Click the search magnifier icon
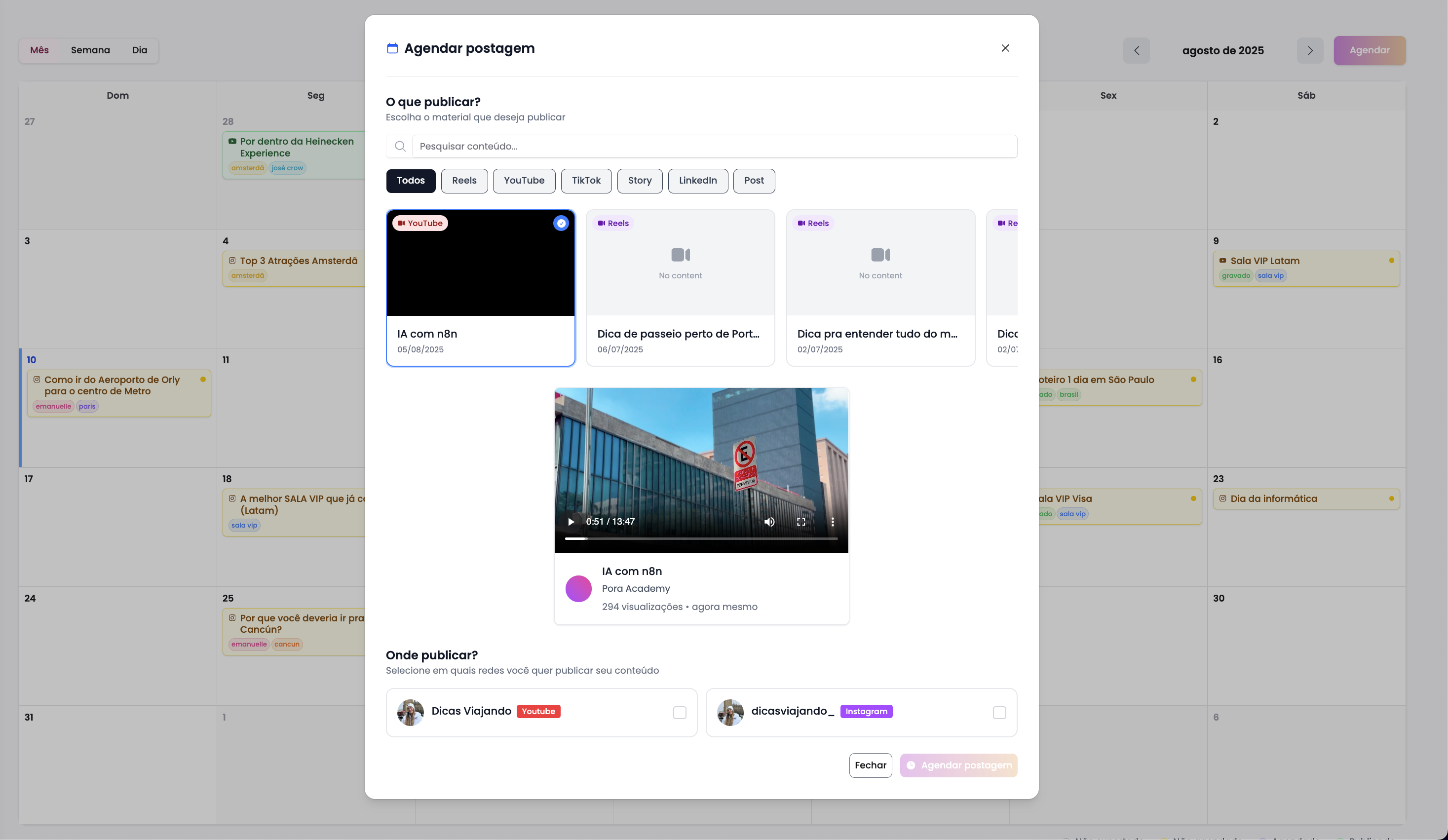 pyautogui.click(x=400, y=147)
